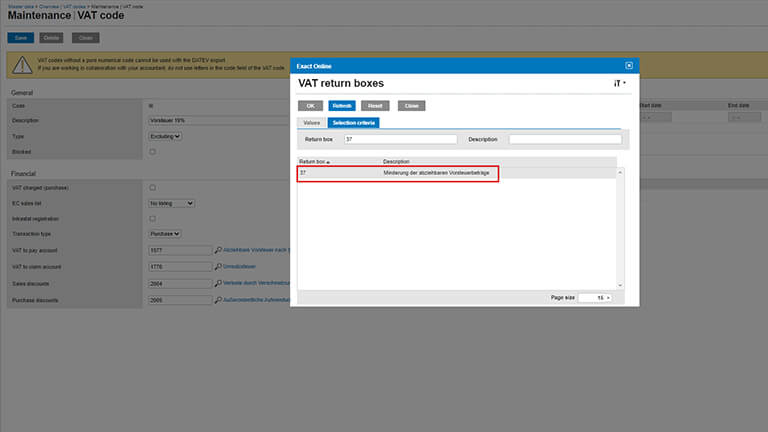The height and width of the screenshot is (432, 768).
Task: Close the Exact Online dialog with X
Action: (x=629, y=65)
